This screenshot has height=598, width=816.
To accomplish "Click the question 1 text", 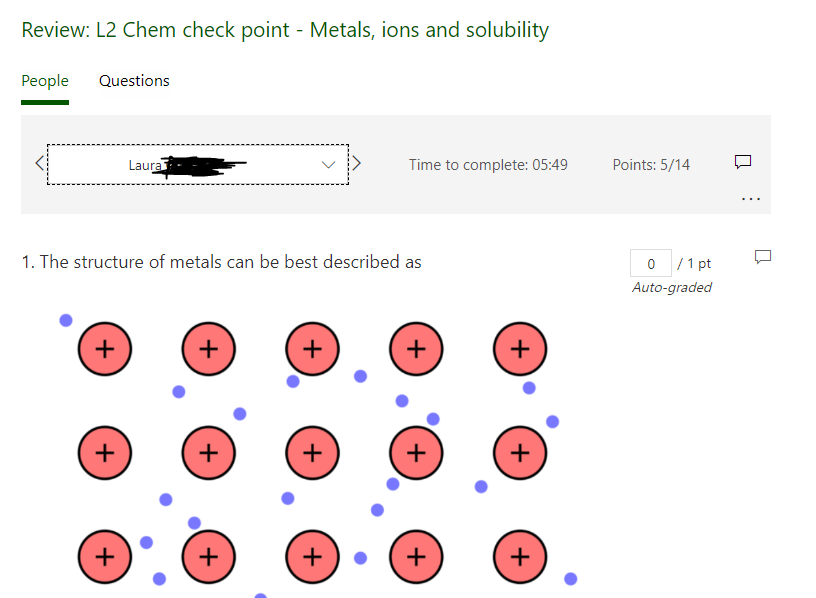I will (221, 262).
